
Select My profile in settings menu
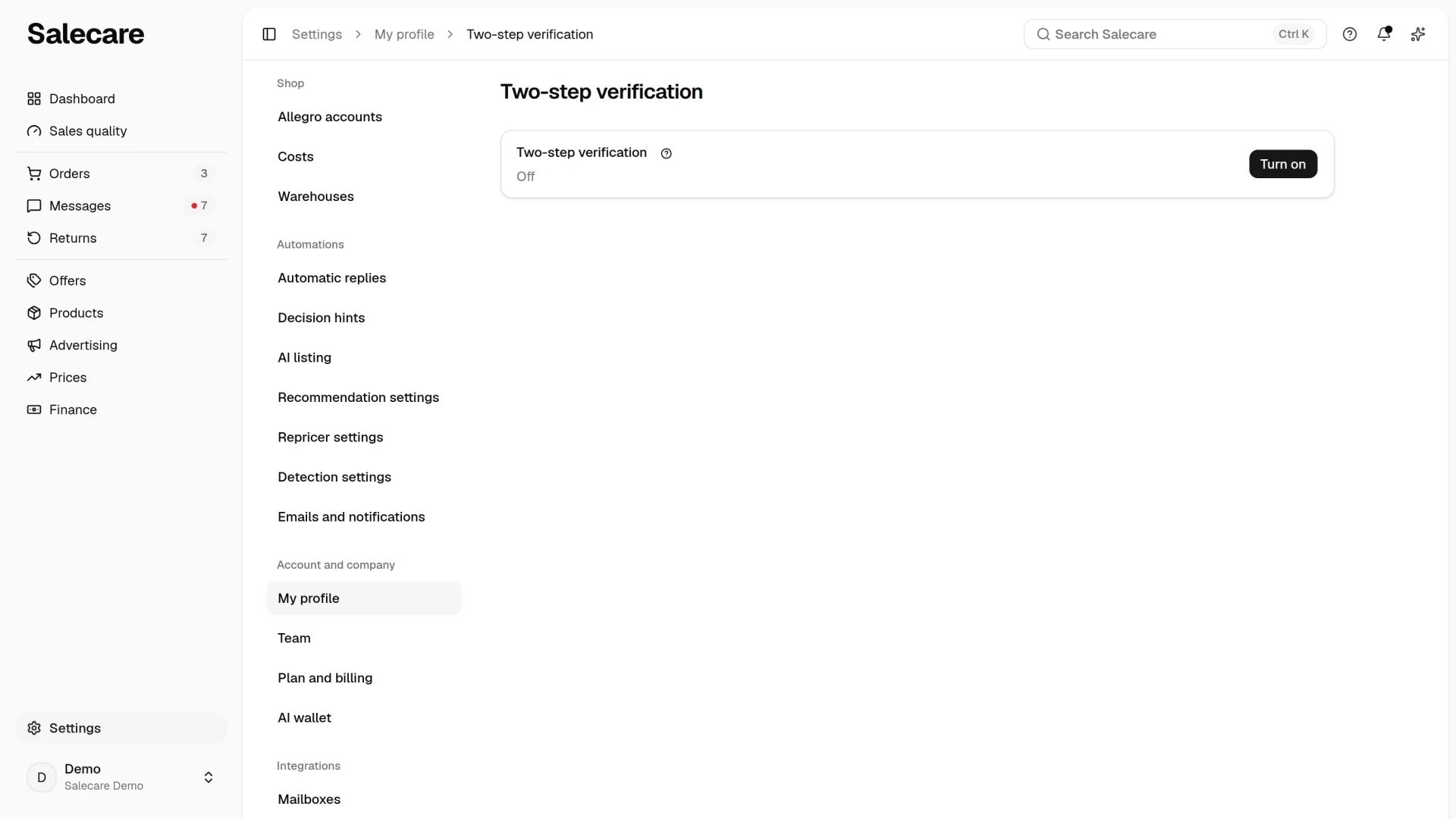pyautogui.click(x=364, y=598)
